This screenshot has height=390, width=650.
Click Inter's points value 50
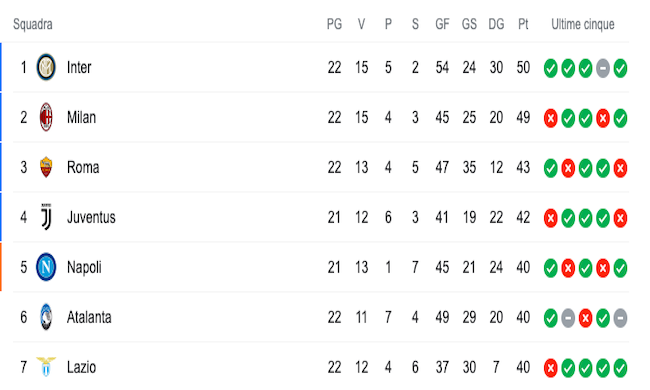(x=523, y=68)
